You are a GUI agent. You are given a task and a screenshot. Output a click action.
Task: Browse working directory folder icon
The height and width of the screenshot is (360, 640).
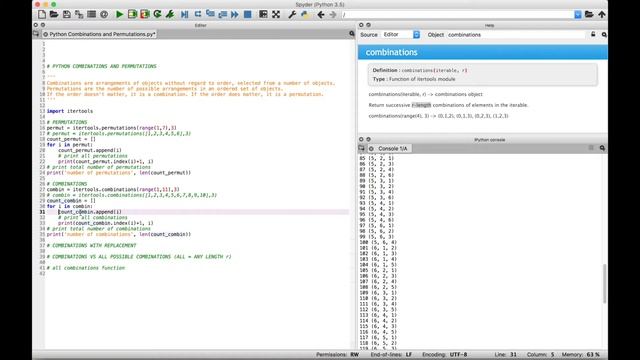(x=589, y=14)
